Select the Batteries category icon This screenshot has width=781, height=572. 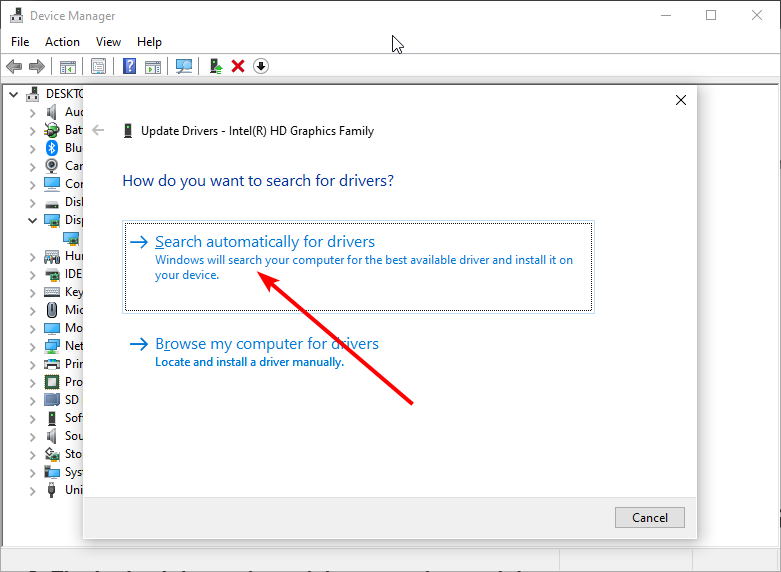point(52,130)
